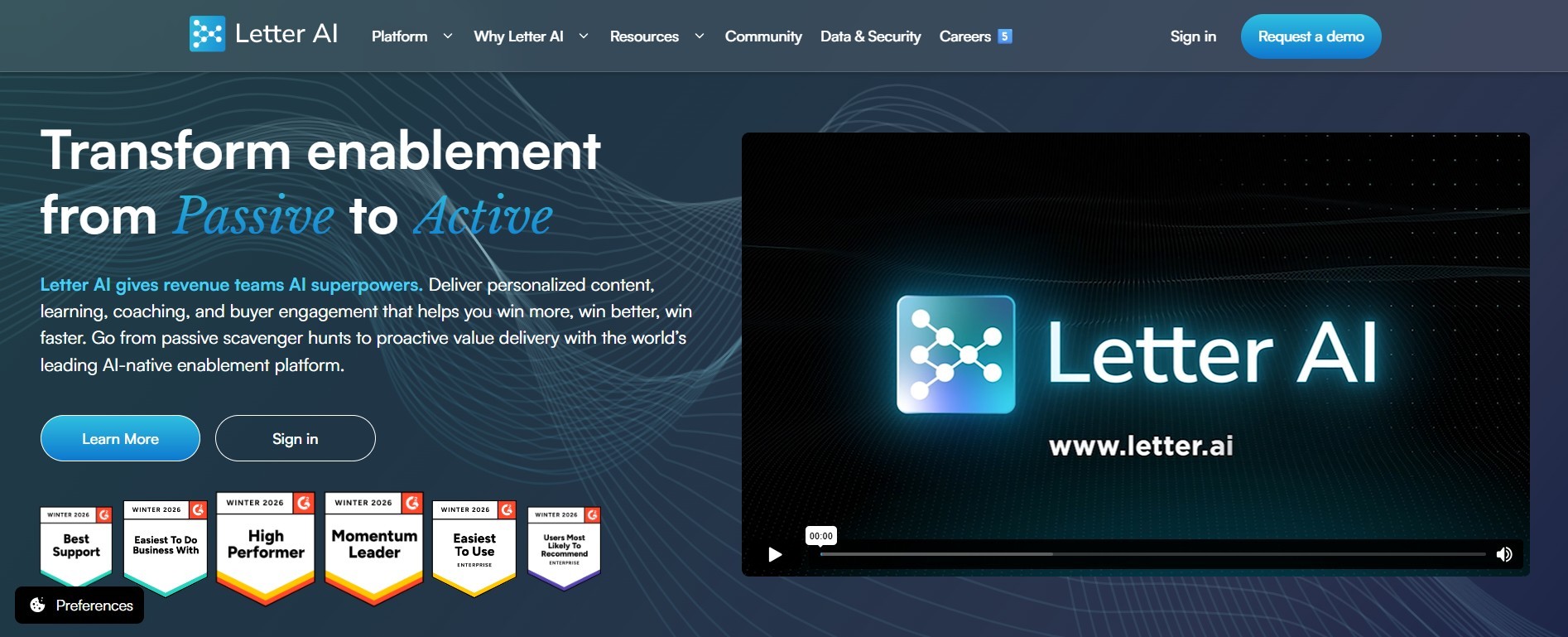Click Sign in in the top navigation
Image resolution: width=1568 pixels, height=637 pixels.
1193,36
